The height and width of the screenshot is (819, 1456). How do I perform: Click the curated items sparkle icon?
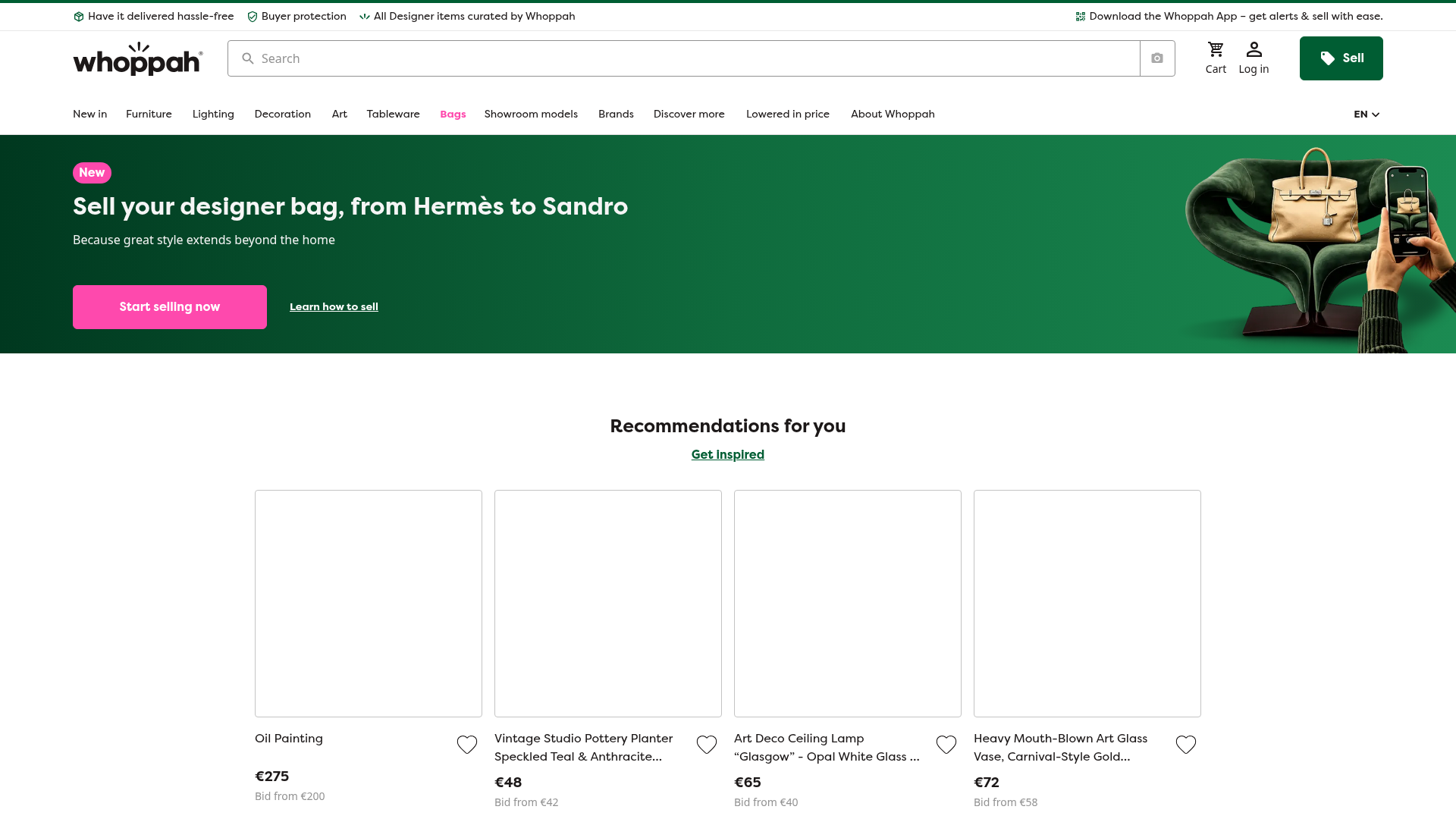pos(365,17)
